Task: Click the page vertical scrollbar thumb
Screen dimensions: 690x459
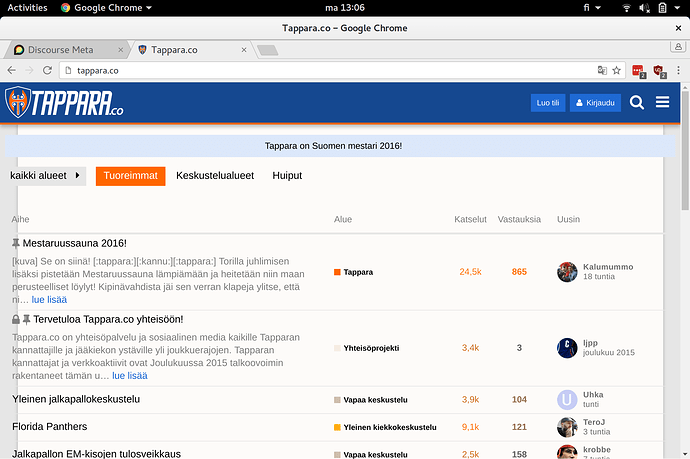Action: tap(685, 151)
